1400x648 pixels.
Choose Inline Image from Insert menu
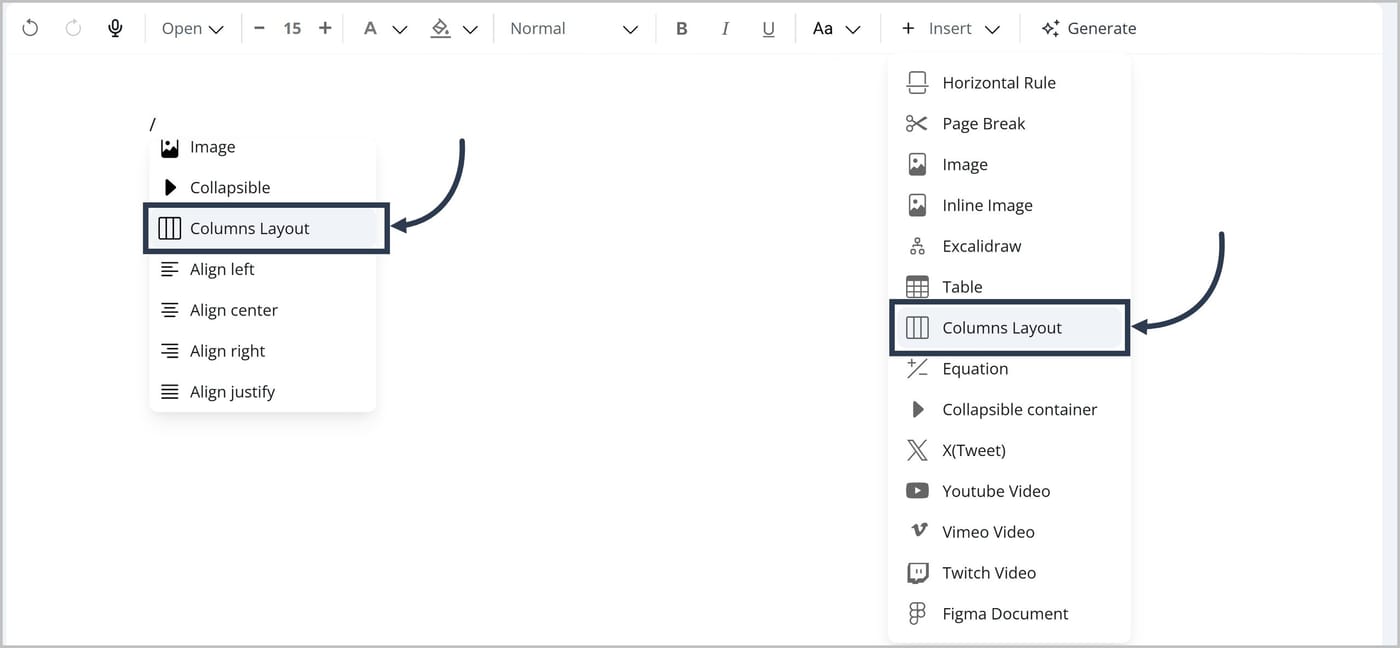pos(1009,206)
